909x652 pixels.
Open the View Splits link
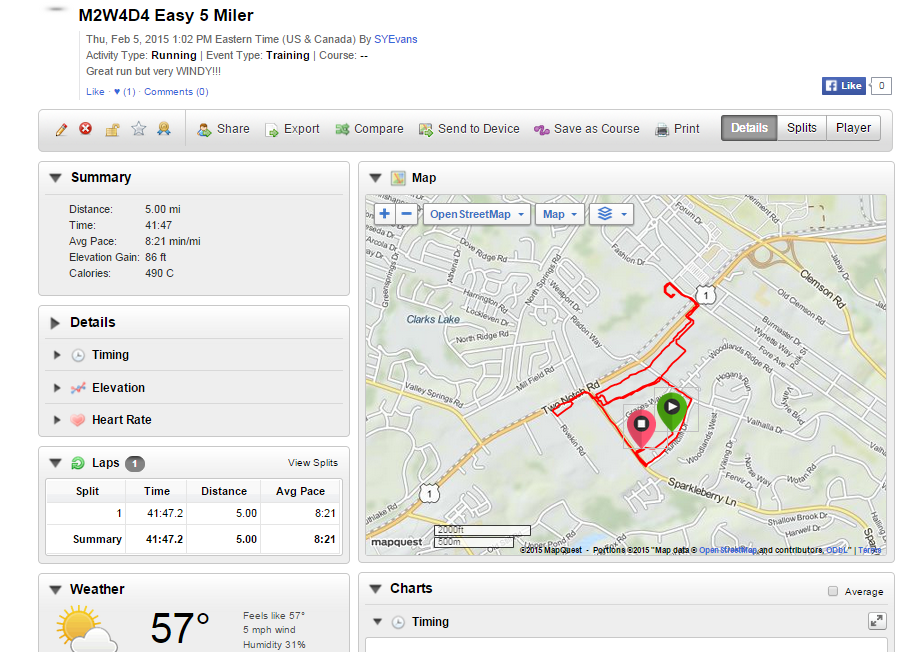coord(313,463)
